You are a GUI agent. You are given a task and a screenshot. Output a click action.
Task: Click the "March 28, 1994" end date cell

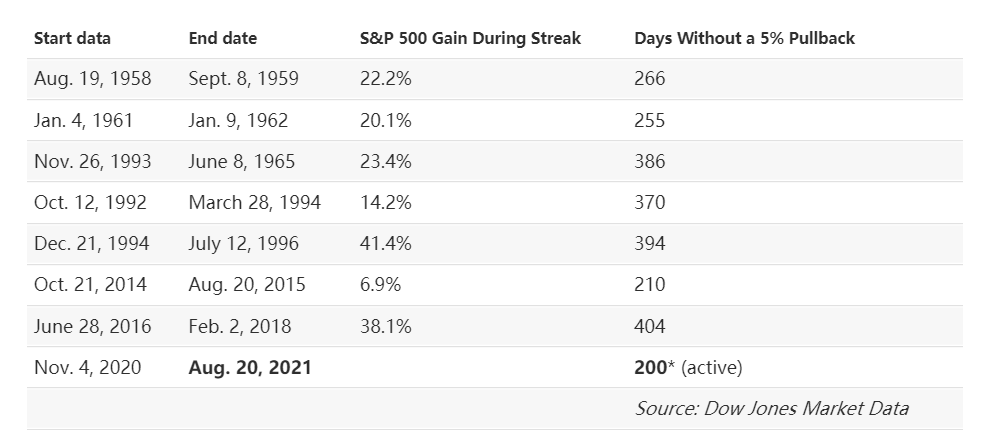click(254, 202)
